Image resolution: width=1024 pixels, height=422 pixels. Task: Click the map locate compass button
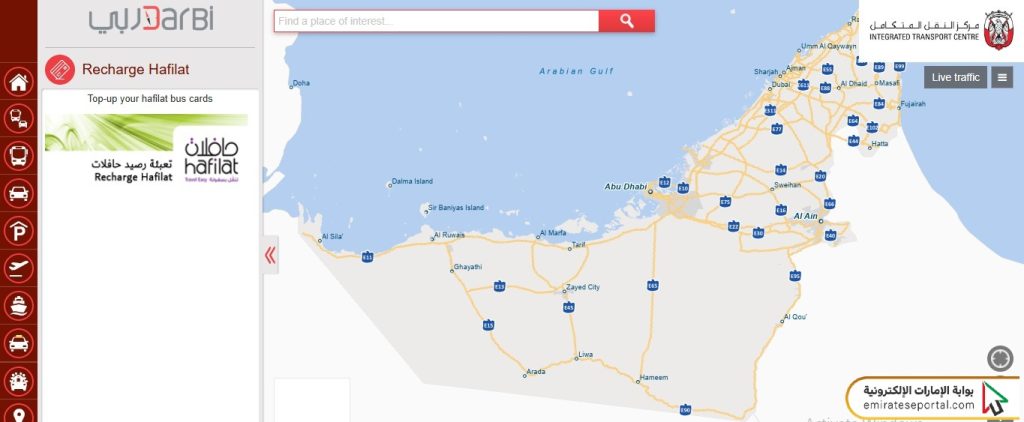(x=1000, y=358)
